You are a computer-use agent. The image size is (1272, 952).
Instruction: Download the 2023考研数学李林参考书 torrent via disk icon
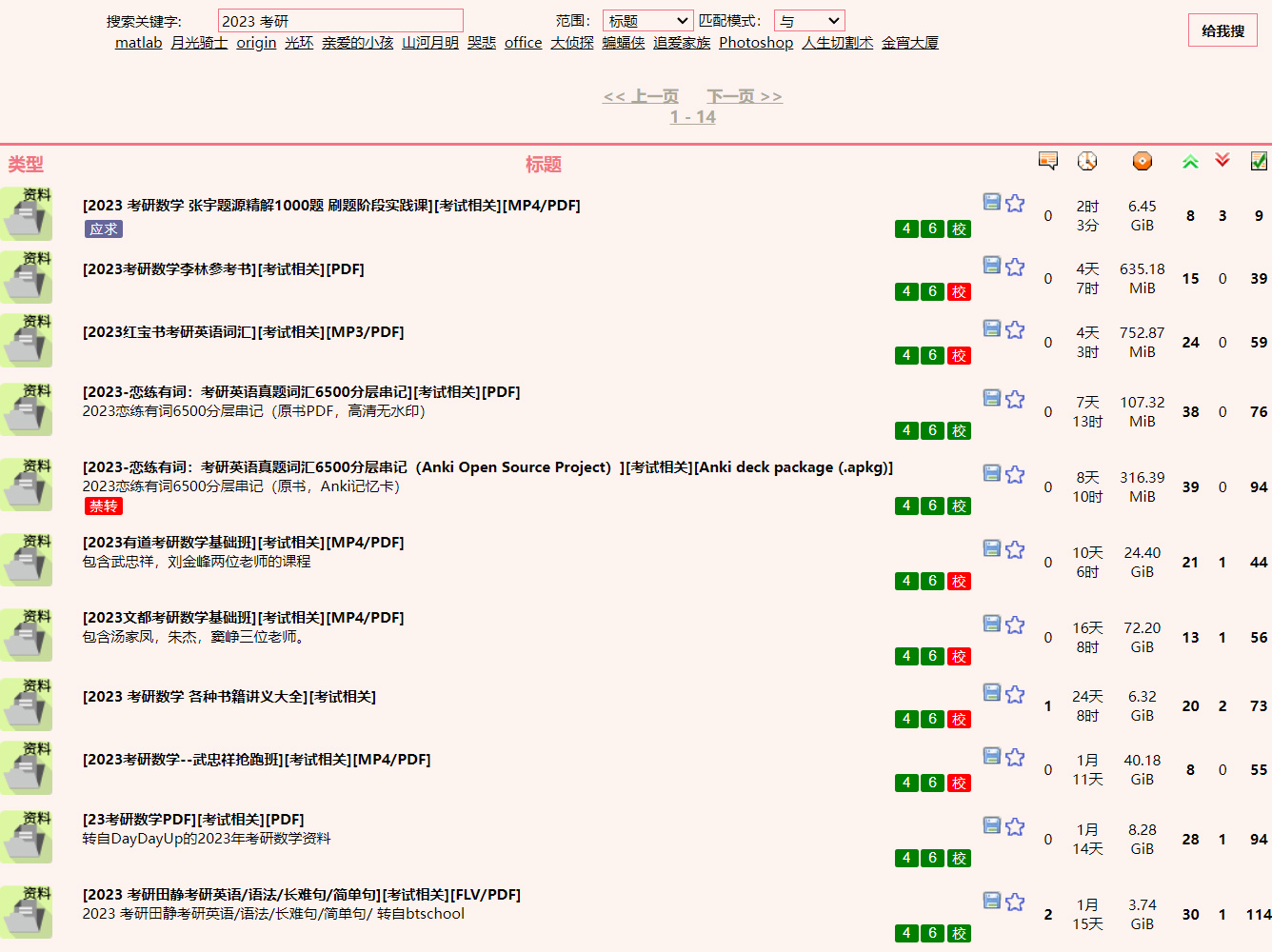991,265
